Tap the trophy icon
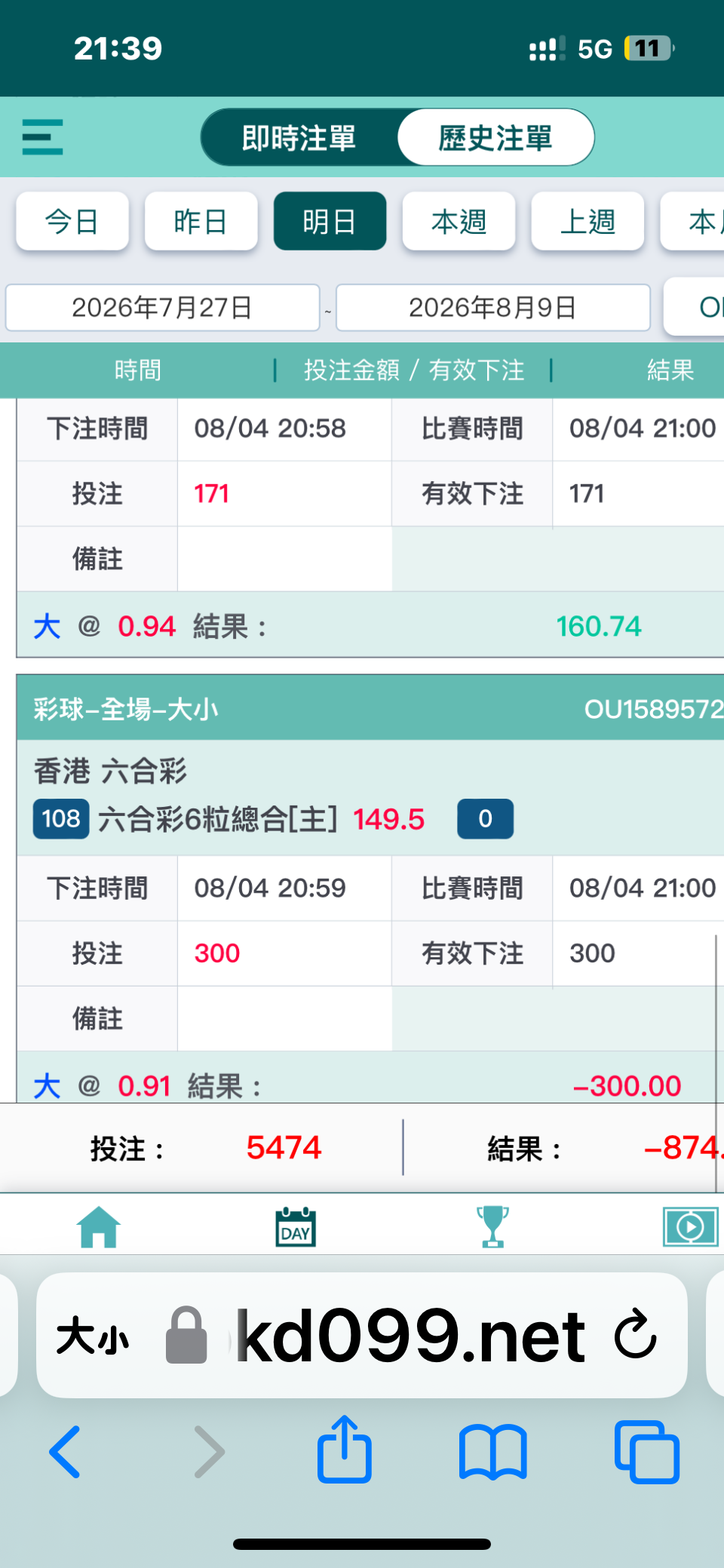 tap(492, 1226)
